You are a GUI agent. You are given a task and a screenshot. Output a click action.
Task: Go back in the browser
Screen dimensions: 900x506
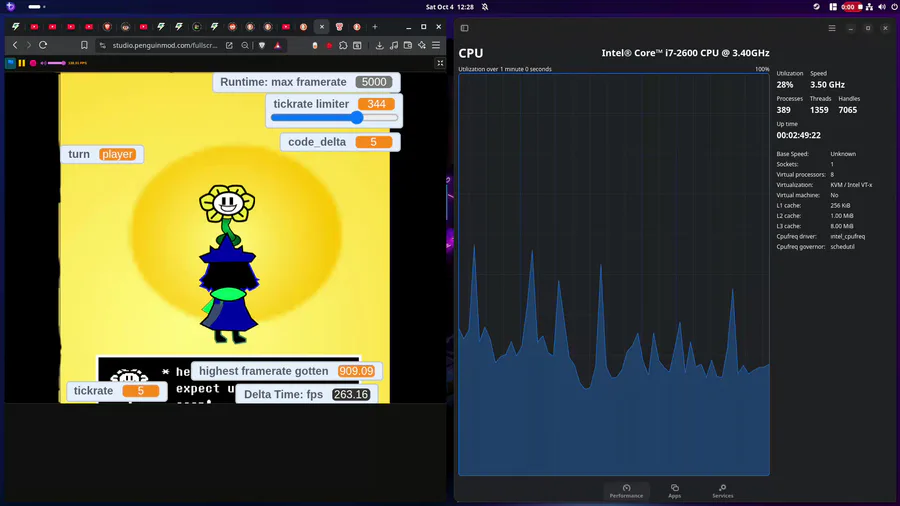pyautogui.click(x=15, y=45)
